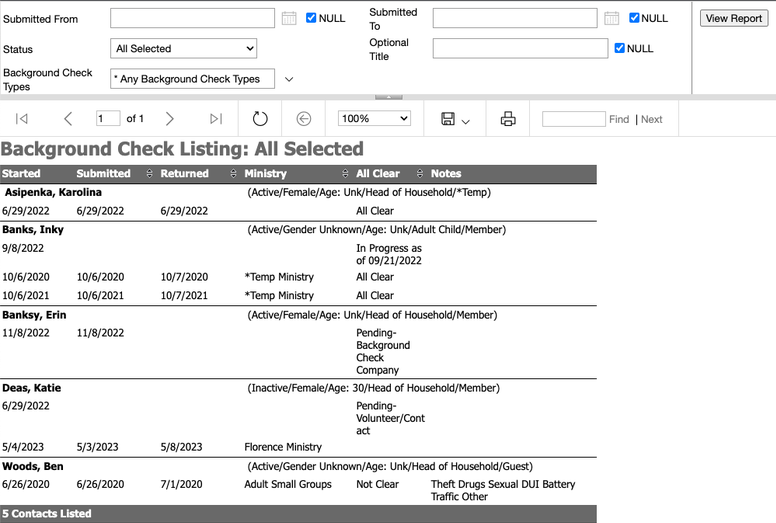
Task: Click returned date 7/1/2020
Action: coord(181,484)
